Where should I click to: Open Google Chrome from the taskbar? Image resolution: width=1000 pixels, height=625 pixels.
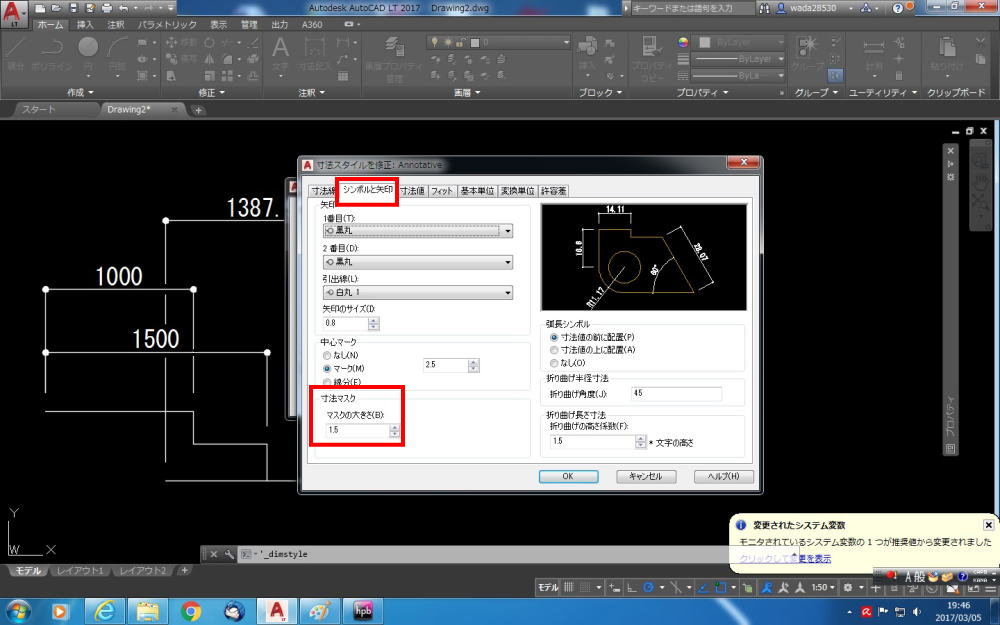[x=191, y=612]
